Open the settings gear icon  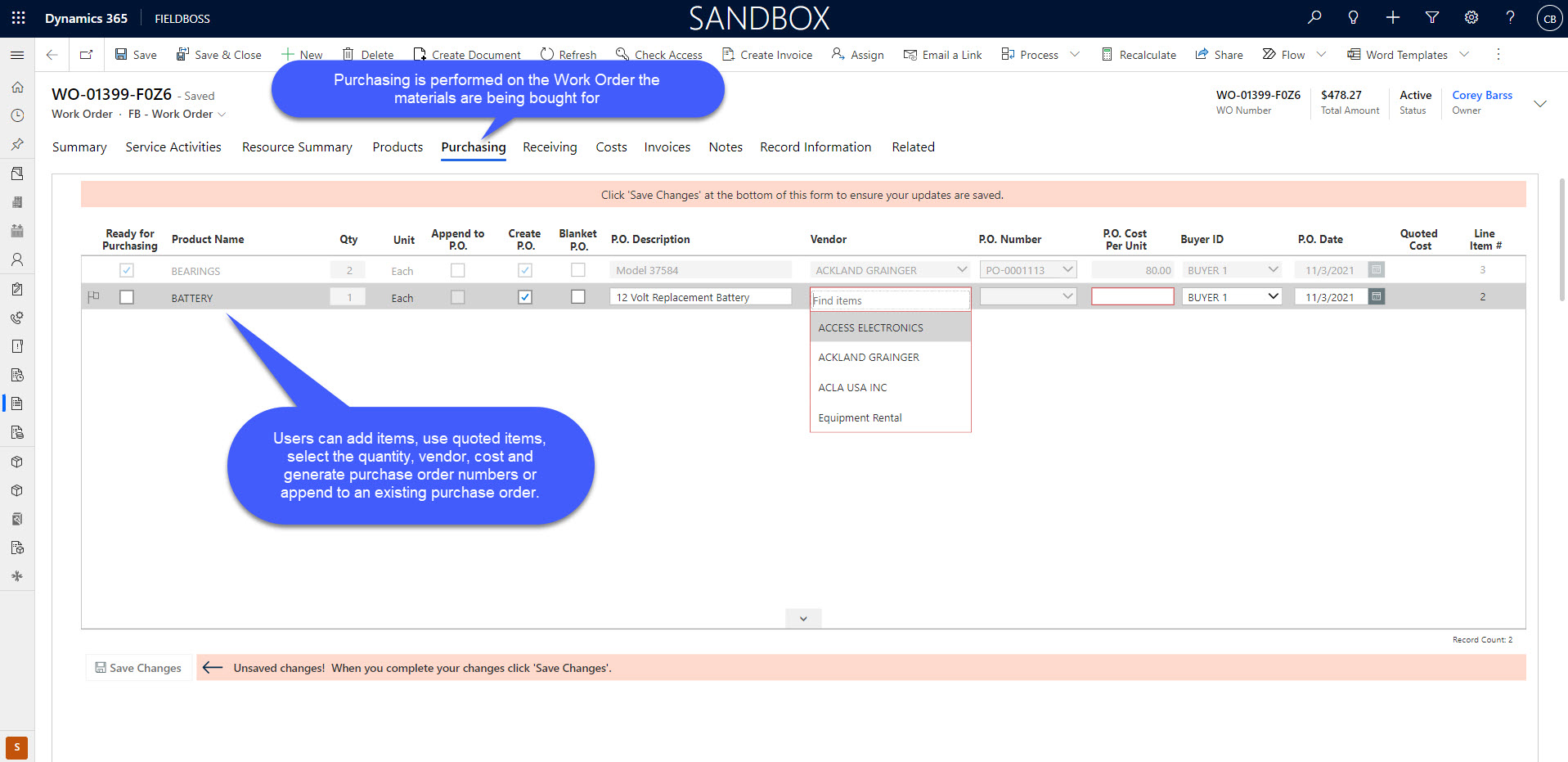point(1471,17)
